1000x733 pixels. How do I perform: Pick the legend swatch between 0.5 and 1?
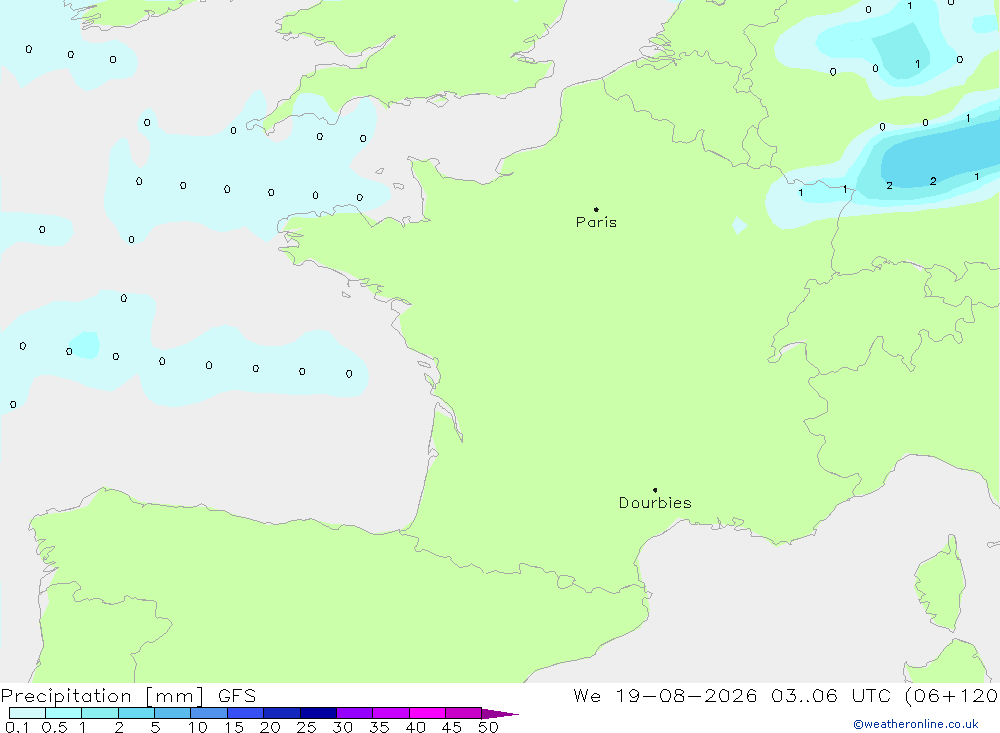click(63, 713)
